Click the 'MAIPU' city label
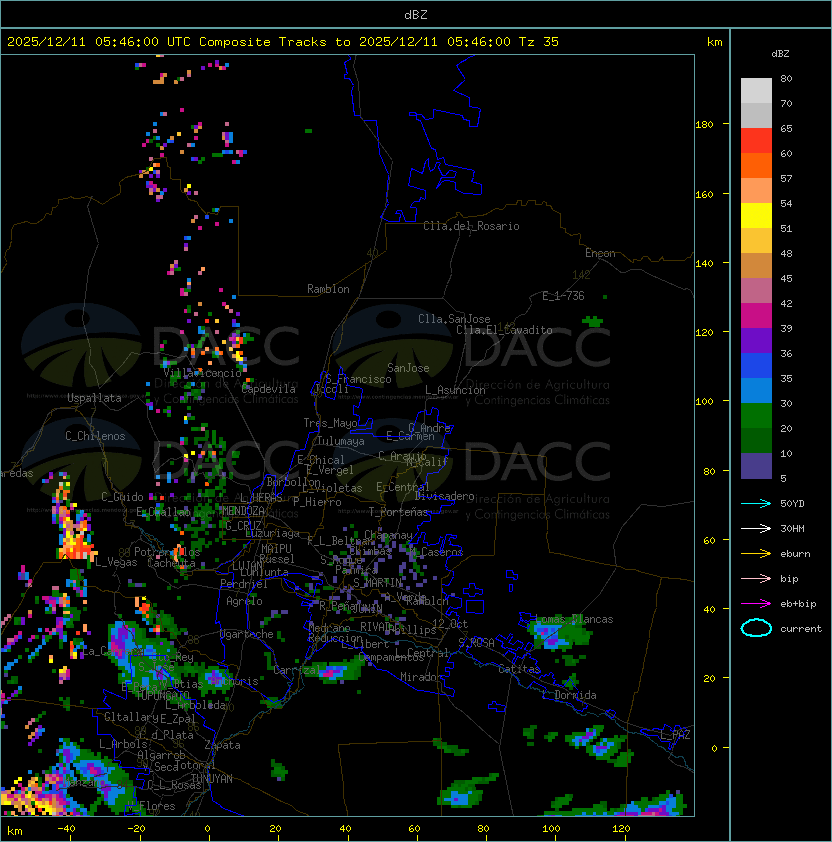 coord(276,549)
